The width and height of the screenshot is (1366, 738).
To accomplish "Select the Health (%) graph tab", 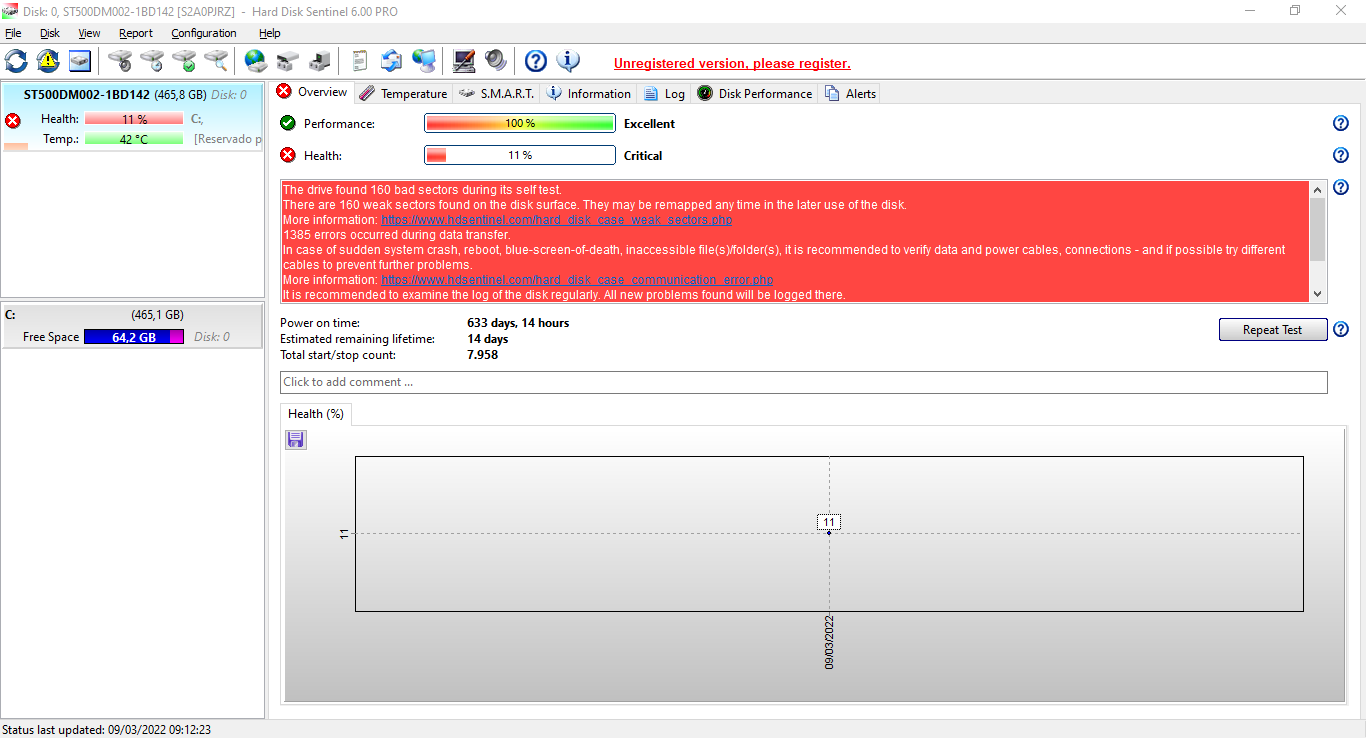I will pyautogui.click(x=316, y=414).
